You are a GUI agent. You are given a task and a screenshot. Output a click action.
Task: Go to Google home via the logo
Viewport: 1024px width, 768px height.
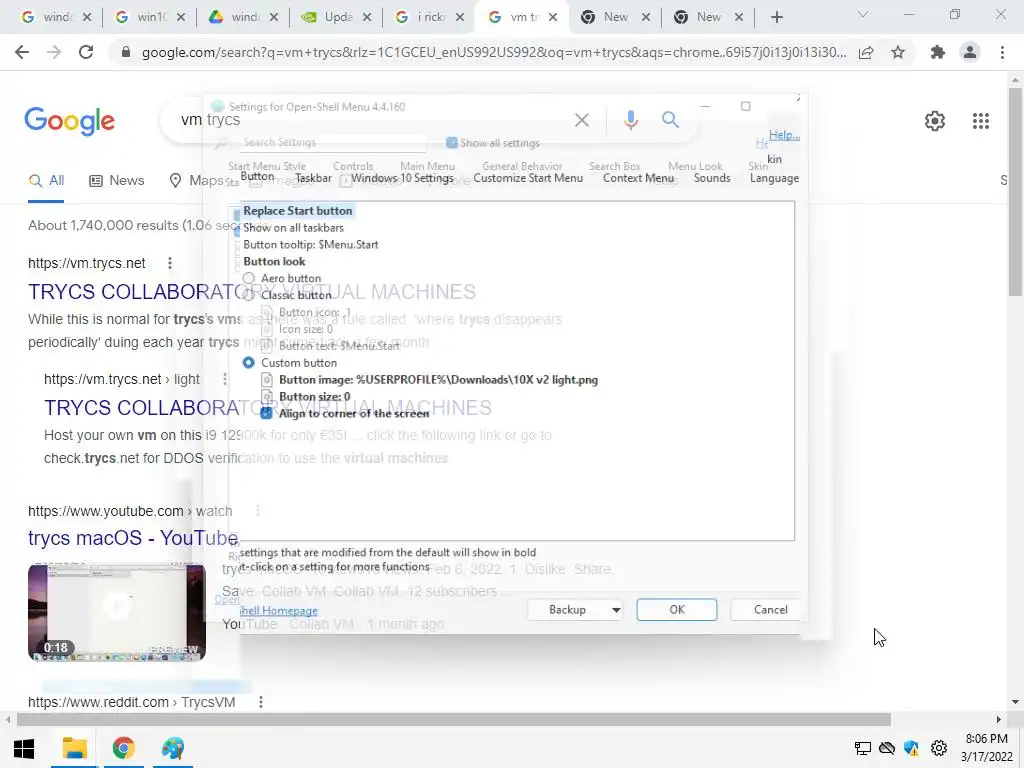pos(69,121)
